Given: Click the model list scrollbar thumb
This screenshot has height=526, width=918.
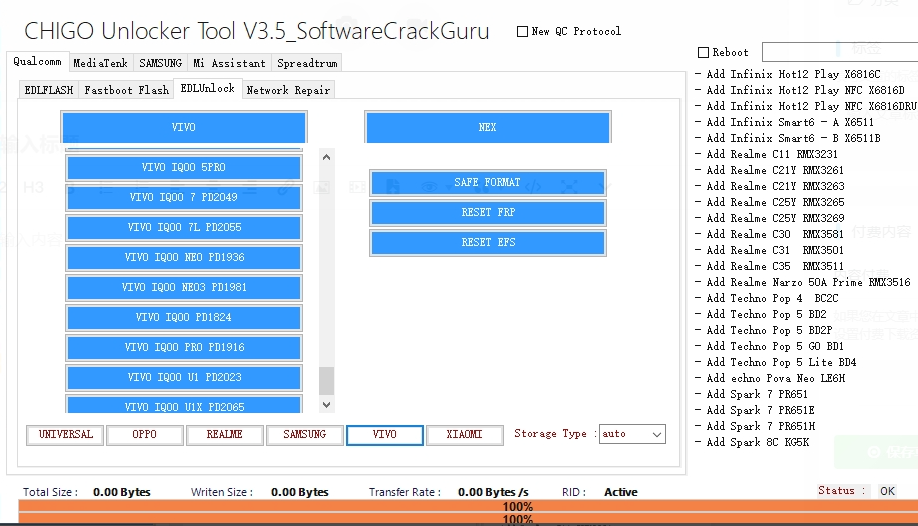Looking at the screenshot, I should 327,381.
